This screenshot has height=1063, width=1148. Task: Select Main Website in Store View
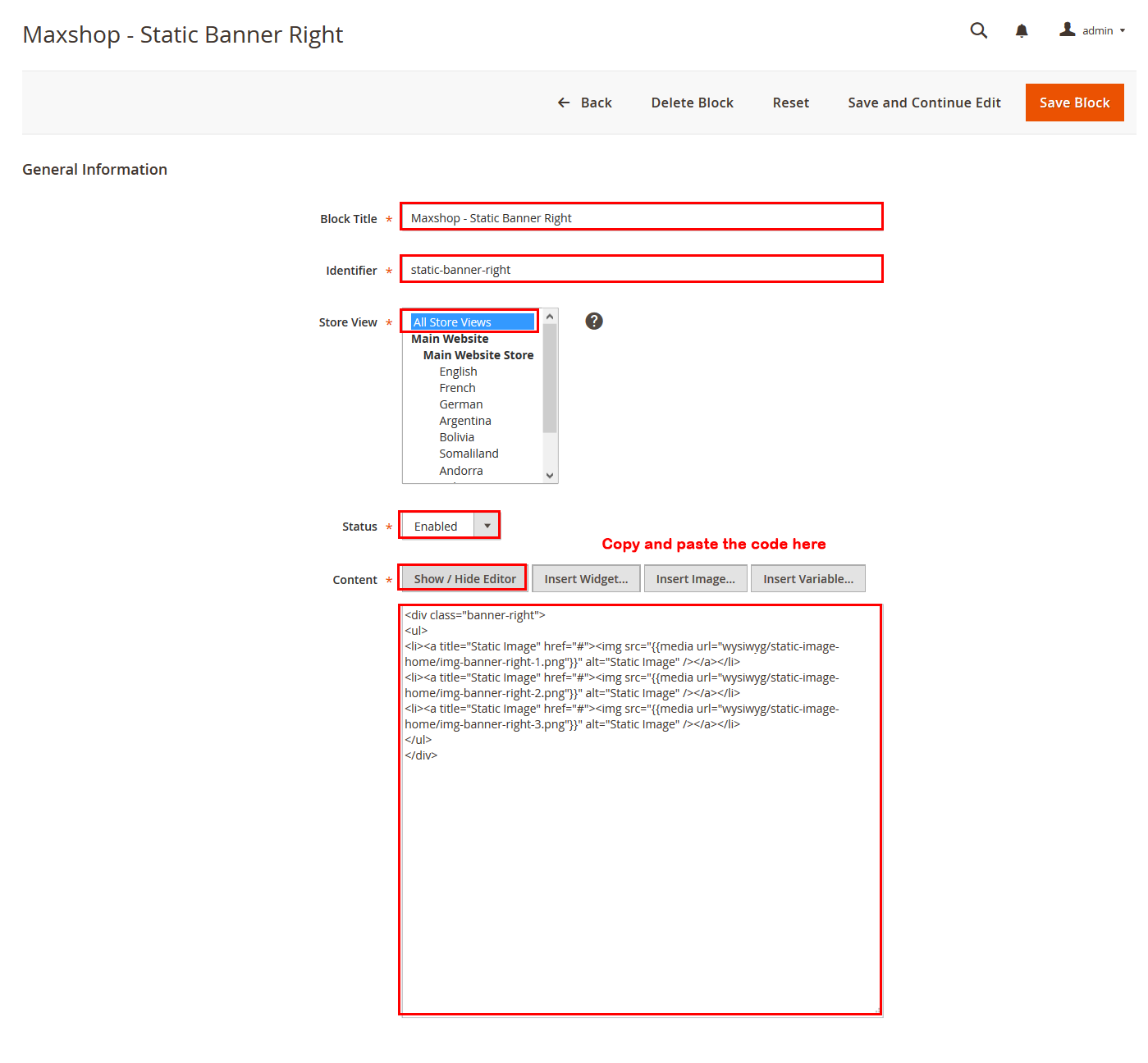point(450,339)
